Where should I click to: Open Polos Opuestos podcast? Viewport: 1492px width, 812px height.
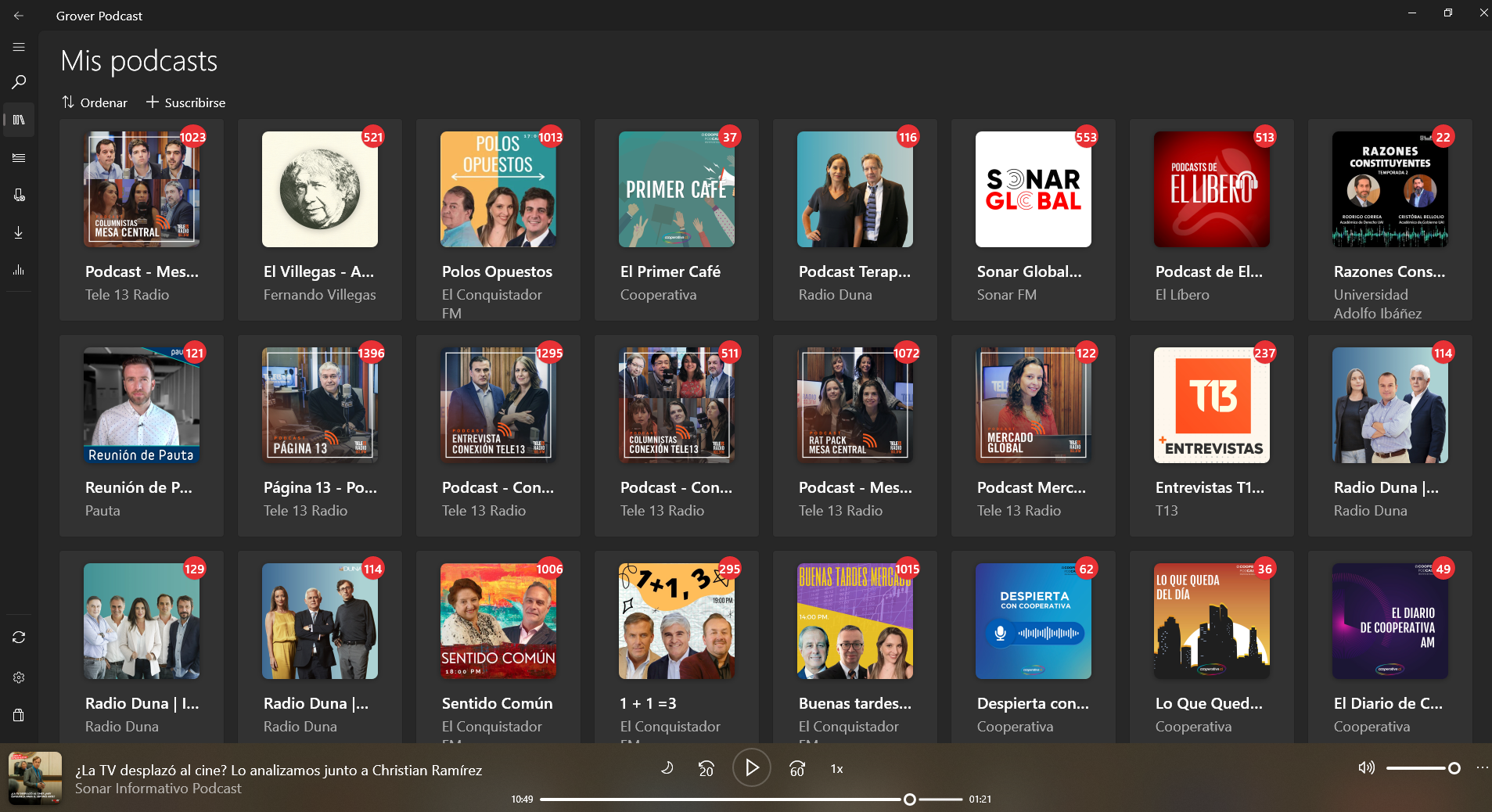(498, 220)
